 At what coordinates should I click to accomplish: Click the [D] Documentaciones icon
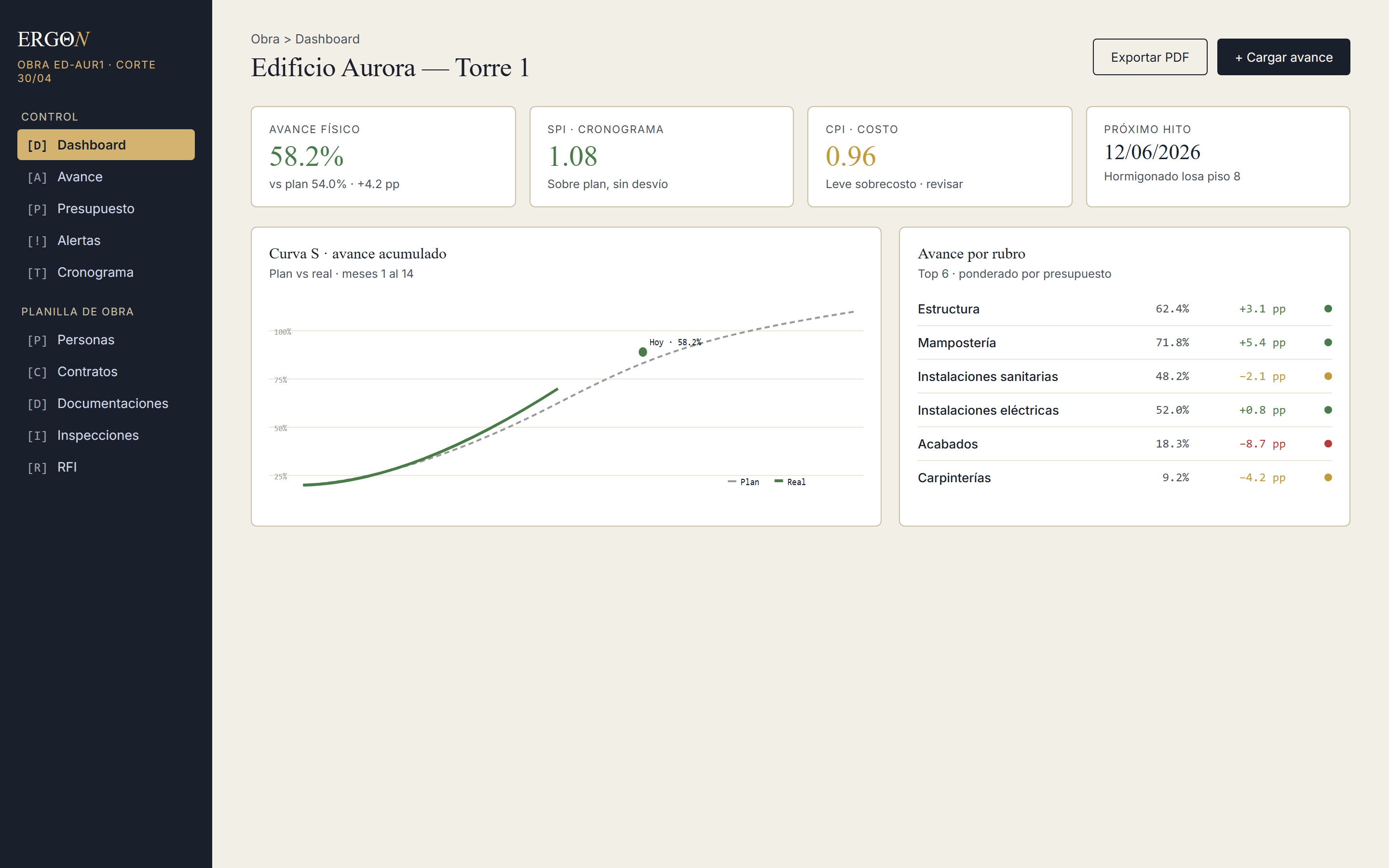tap(37, 404)
